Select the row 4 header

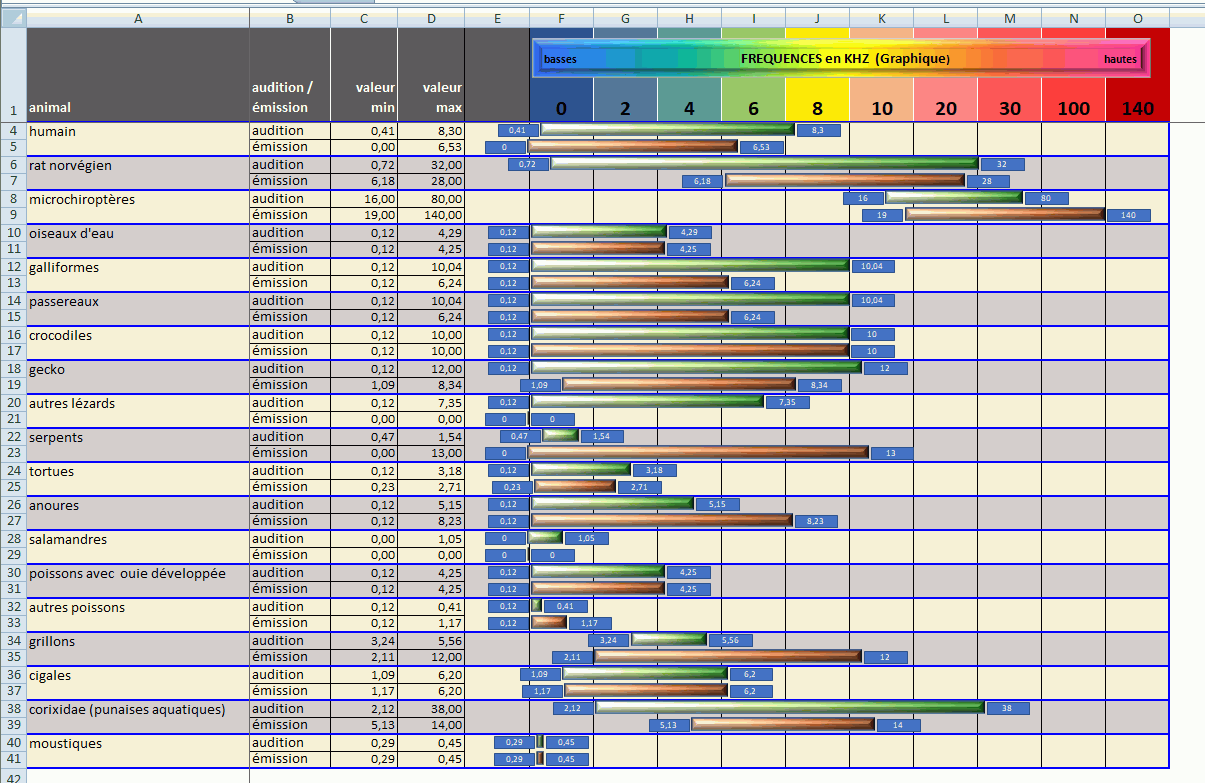[13, 131]
